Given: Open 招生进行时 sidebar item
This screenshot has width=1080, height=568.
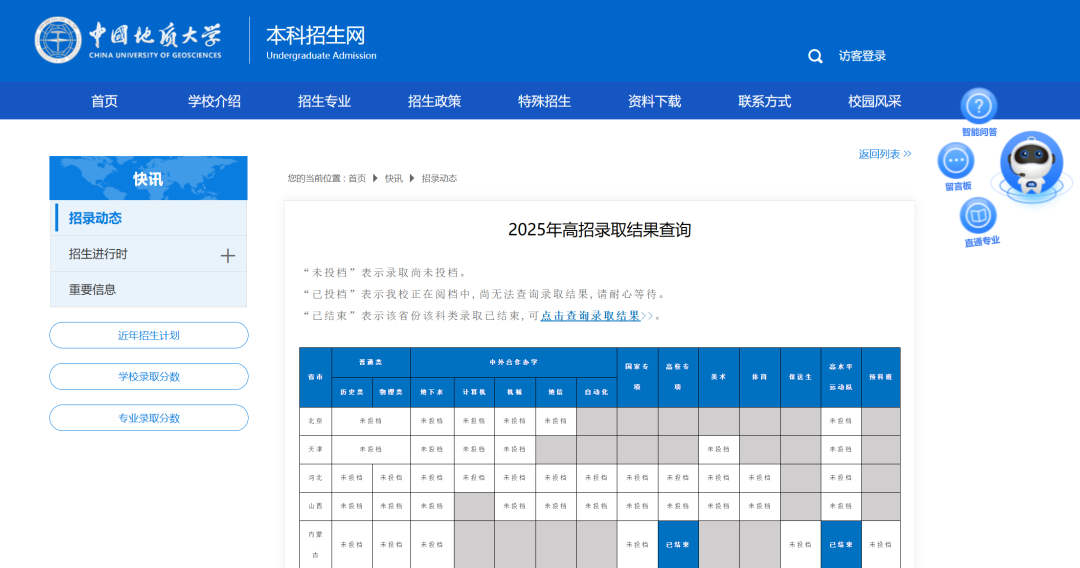Looking at the screenshot, I should click(148, 254).
